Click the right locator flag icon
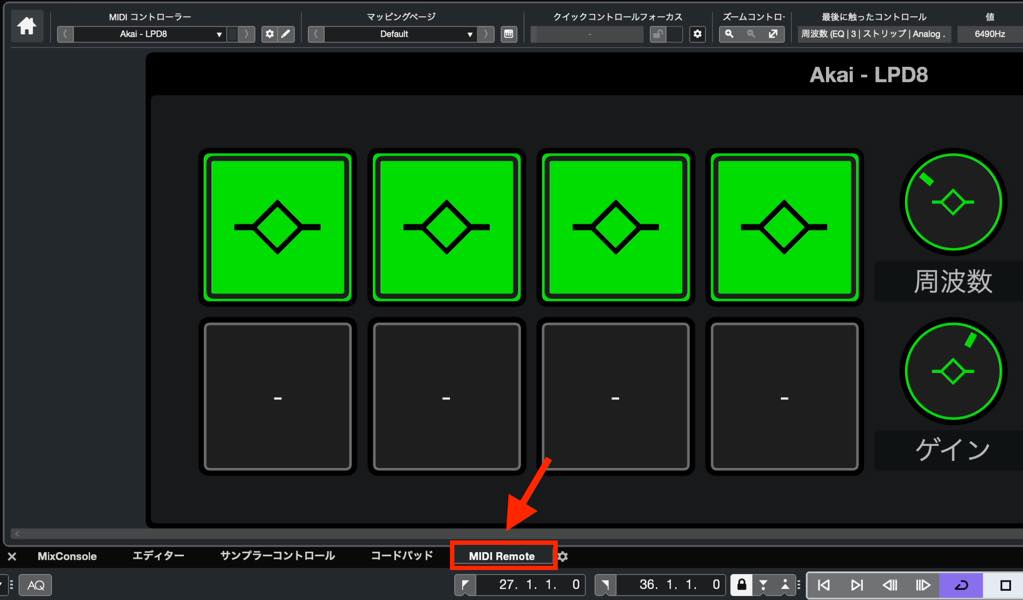Image resolution: width=1023 pixels, height=600 pixels. 605,585
